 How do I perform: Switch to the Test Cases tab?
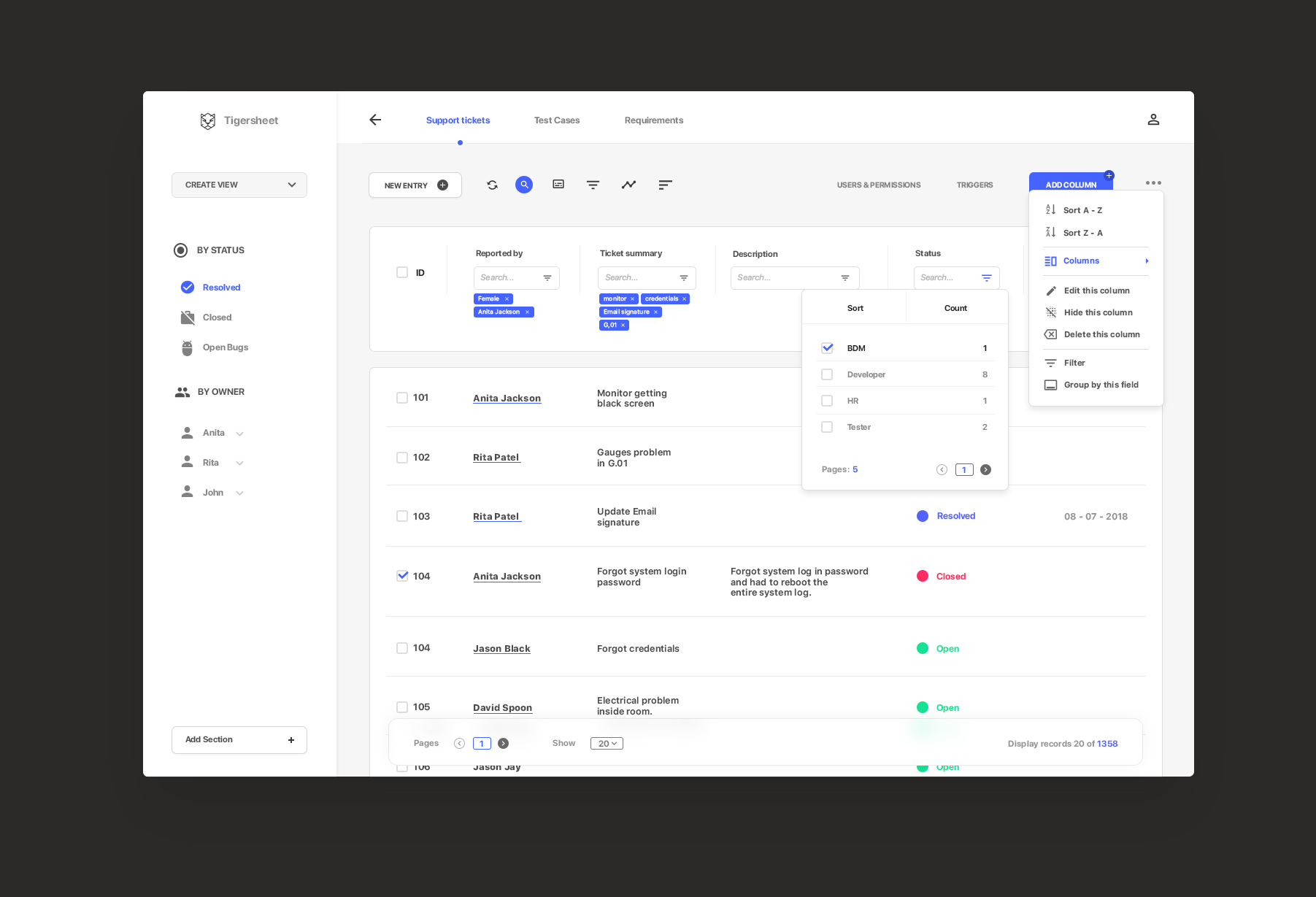[557, 120]
